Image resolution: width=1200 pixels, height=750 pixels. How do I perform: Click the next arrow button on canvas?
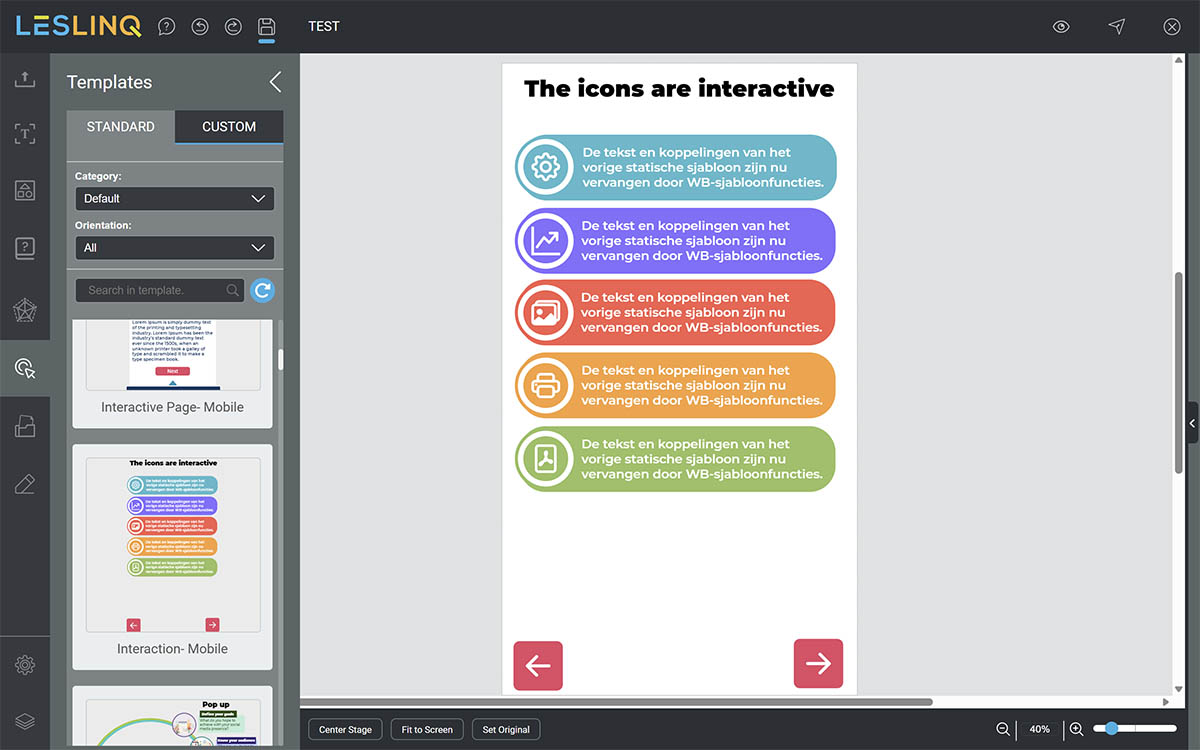(818, 664)
